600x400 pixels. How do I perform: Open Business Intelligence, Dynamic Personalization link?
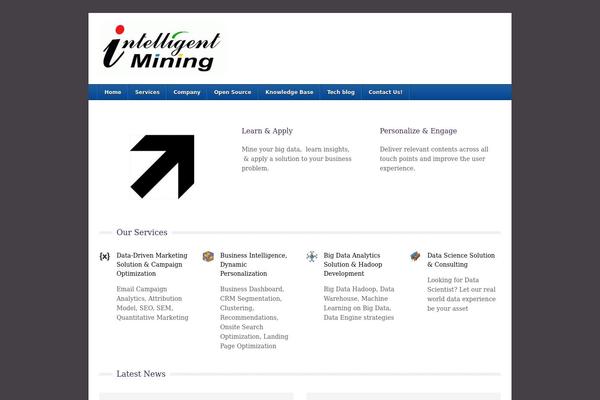coord(253,264)
